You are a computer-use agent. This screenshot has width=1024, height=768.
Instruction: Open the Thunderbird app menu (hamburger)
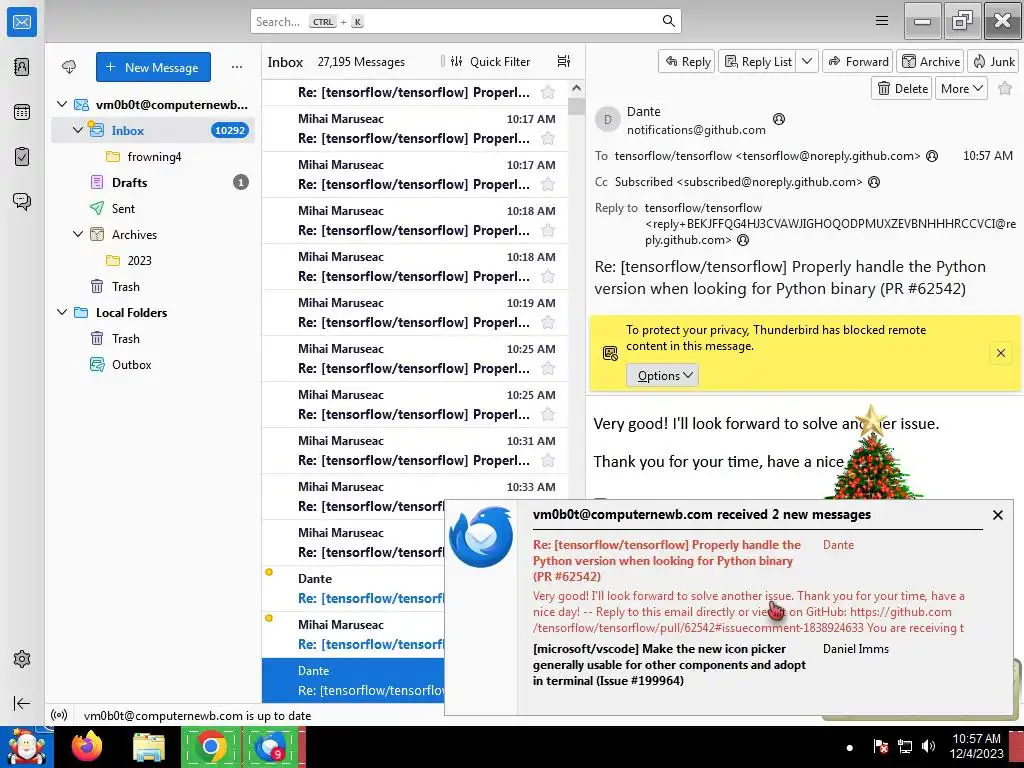click(x=882, y=21)
